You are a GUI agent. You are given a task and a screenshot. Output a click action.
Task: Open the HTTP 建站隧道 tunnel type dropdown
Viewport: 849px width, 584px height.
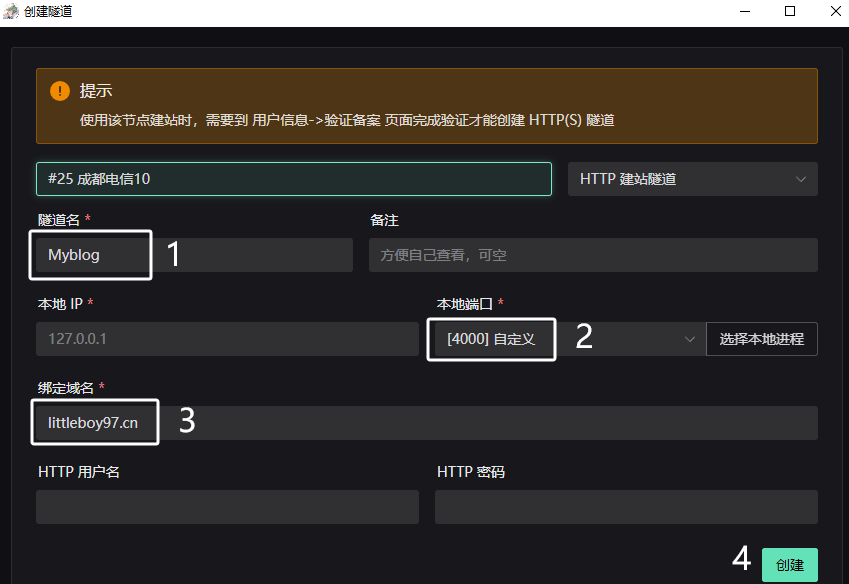pos(693,179)
